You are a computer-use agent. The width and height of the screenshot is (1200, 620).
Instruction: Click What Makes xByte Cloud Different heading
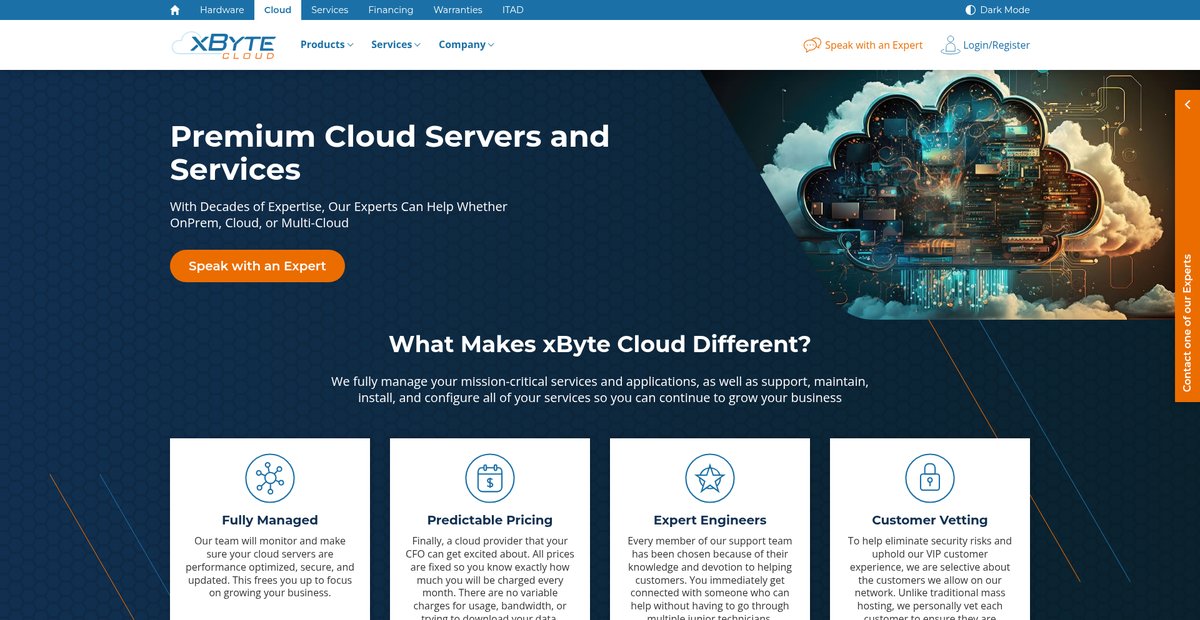point(600,345)
